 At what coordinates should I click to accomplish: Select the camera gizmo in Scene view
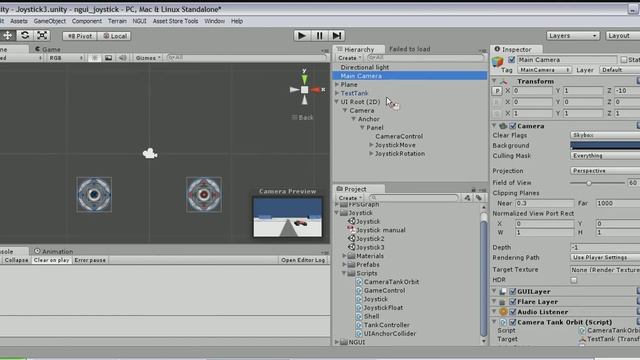tap(150, 153)
